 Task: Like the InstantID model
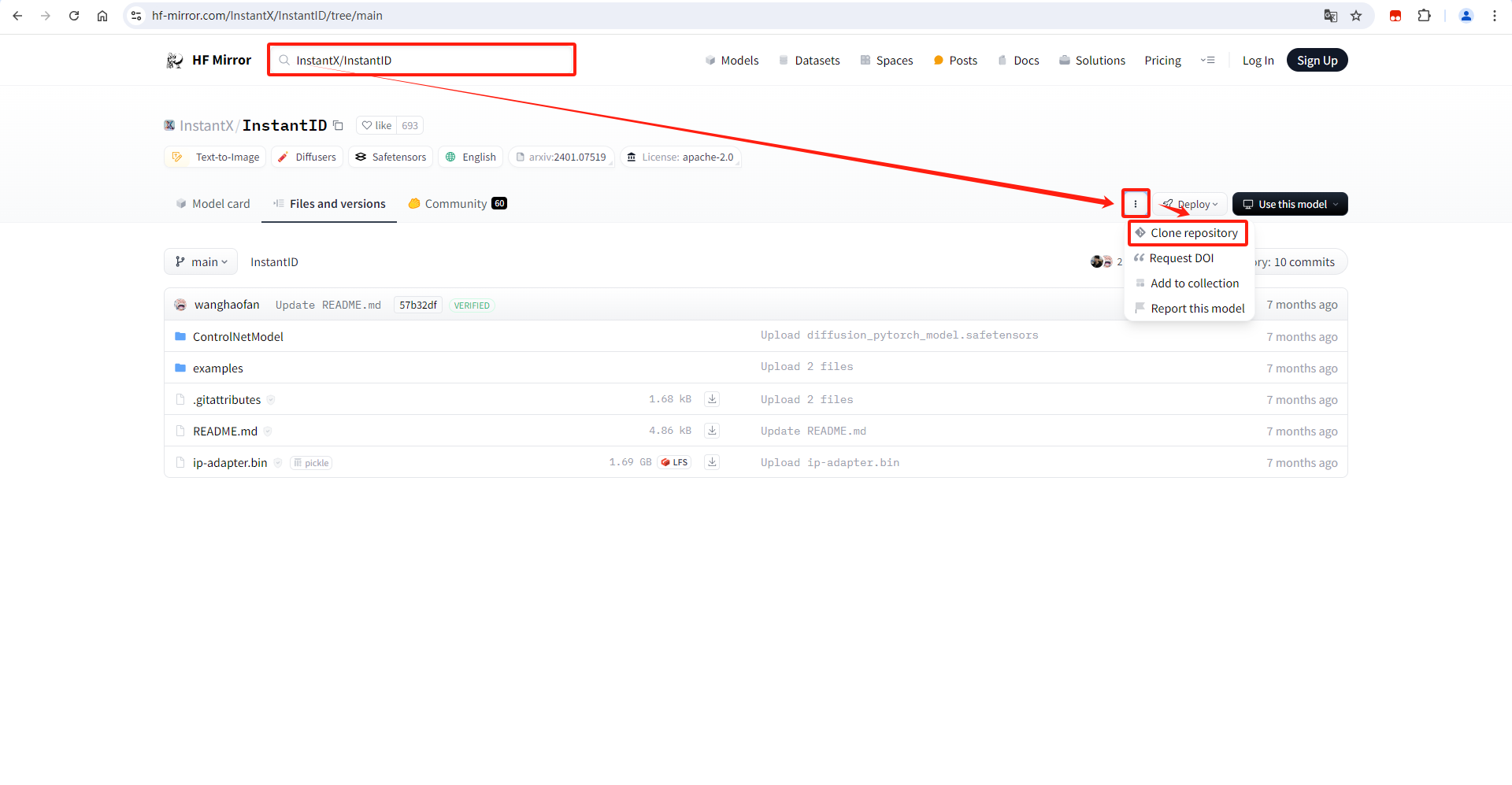(x=376, y=125)
